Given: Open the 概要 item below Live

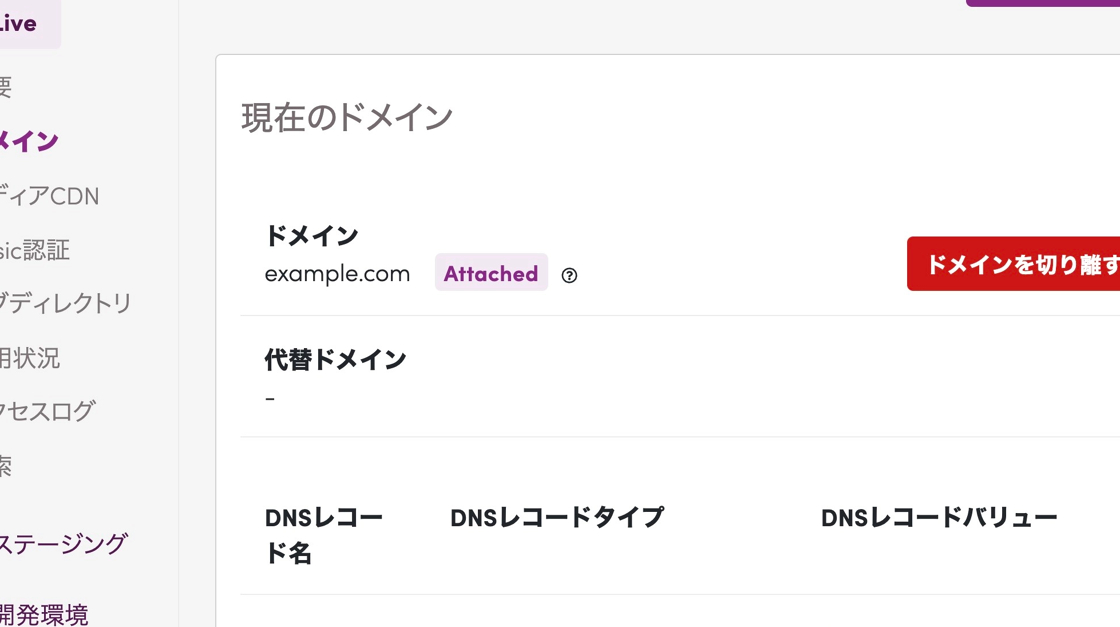Looking at the screenshot, I should click(6, 87).
